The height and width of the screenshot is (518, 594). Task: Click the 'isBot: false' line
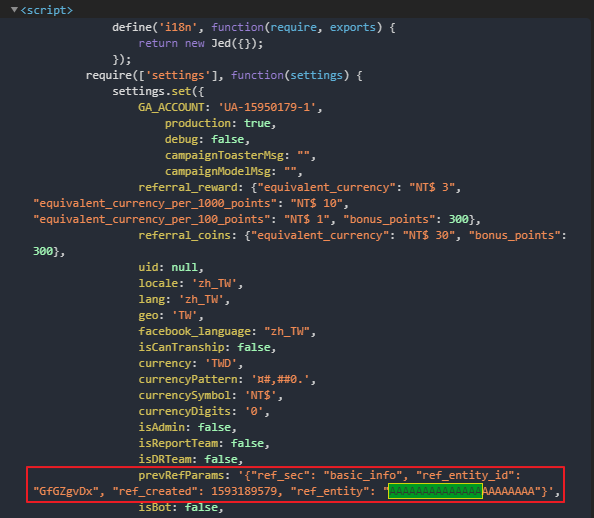181,507
